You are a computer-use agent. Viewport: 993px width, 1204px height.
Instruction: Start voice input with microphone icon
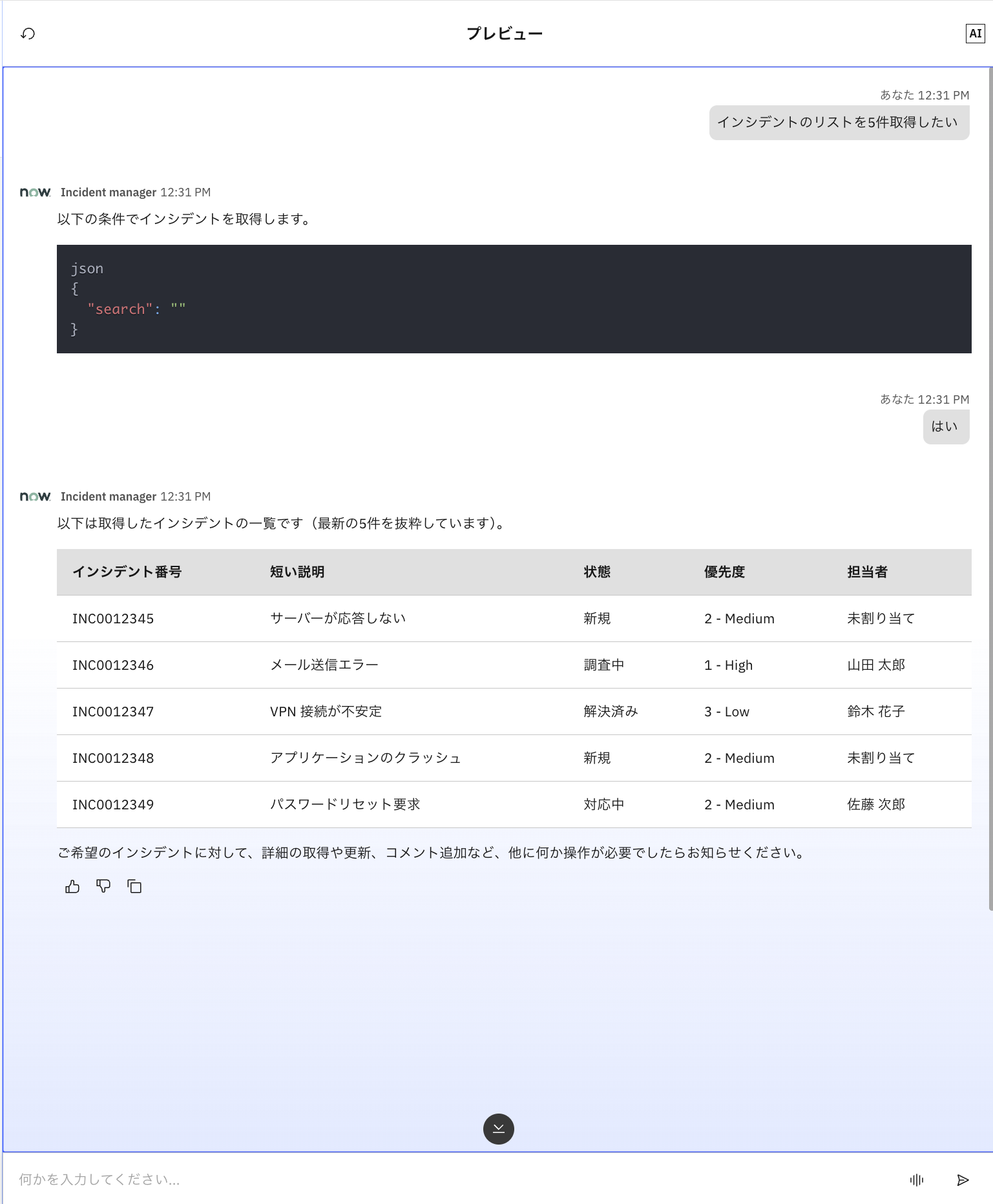pos(916,1179)
